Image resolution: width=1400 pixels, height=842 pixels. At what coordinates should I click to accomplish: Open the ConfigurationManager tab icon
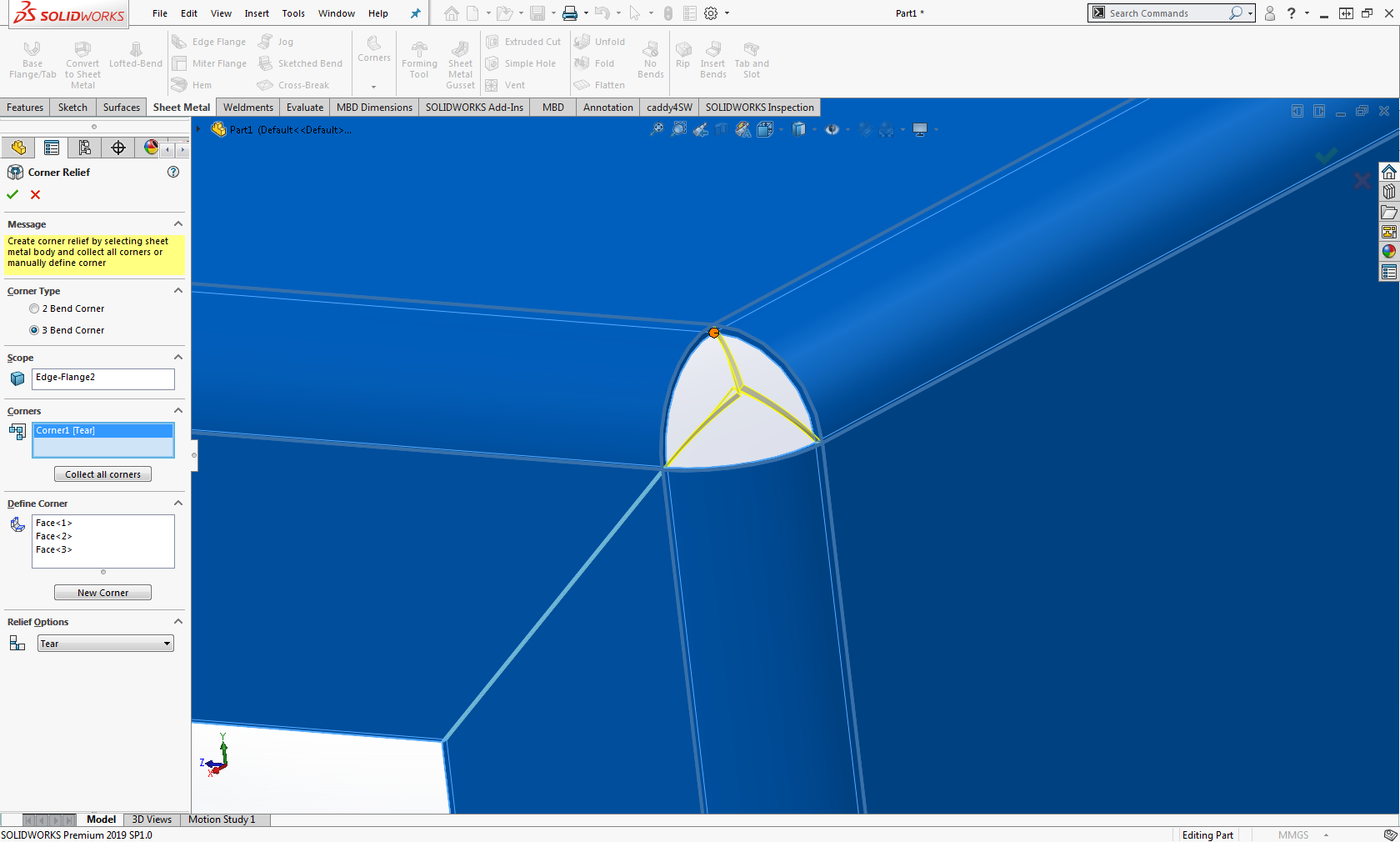coord(84,148)
